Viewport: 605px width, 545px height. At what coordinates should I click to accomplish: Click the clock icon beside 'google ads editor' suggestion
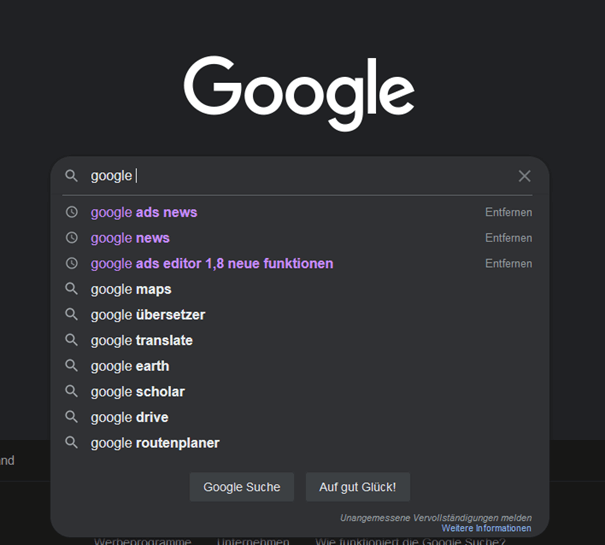pyautogui.click(x=71, y=263)
